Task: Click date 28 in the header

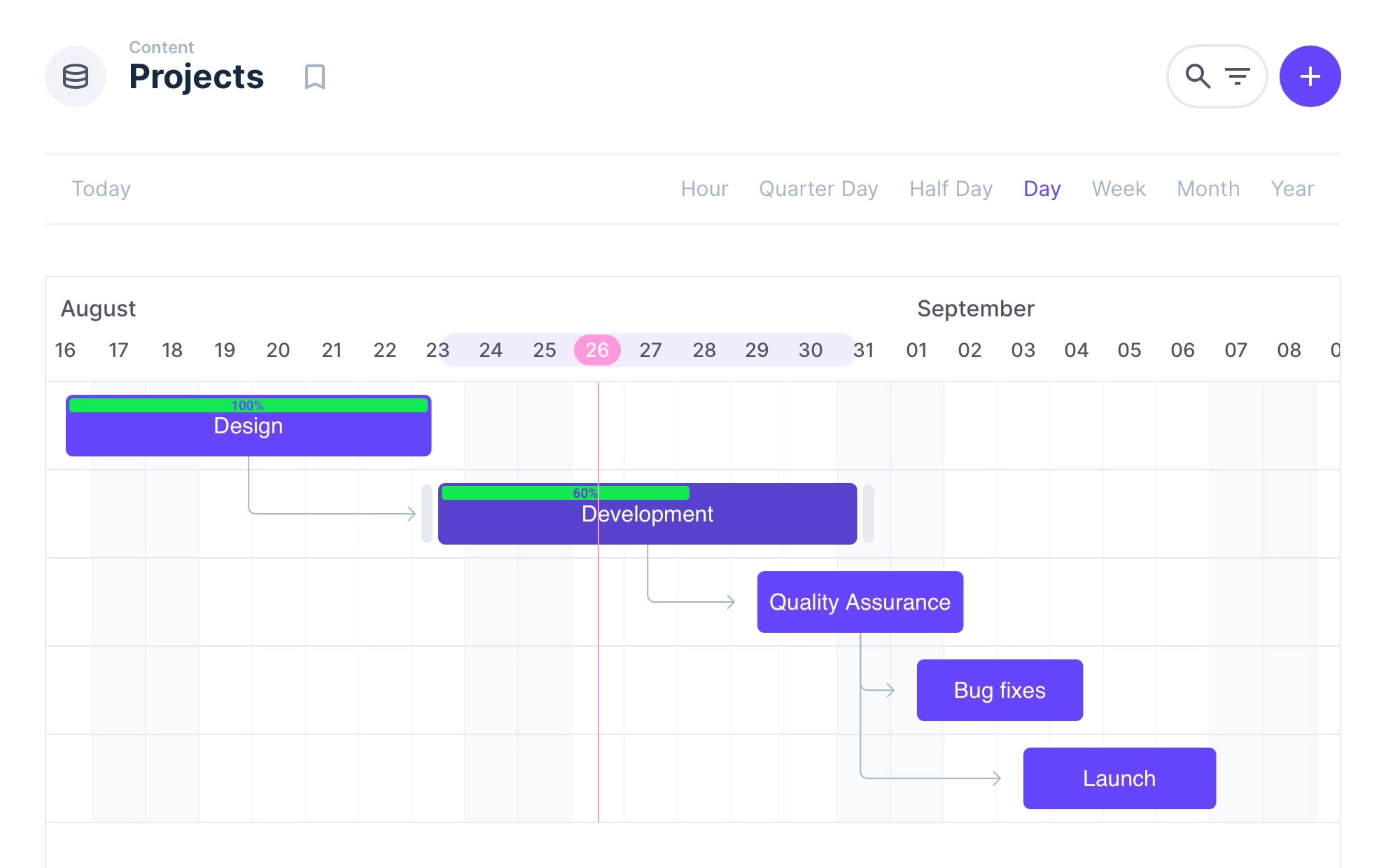Action: [704, 350]
